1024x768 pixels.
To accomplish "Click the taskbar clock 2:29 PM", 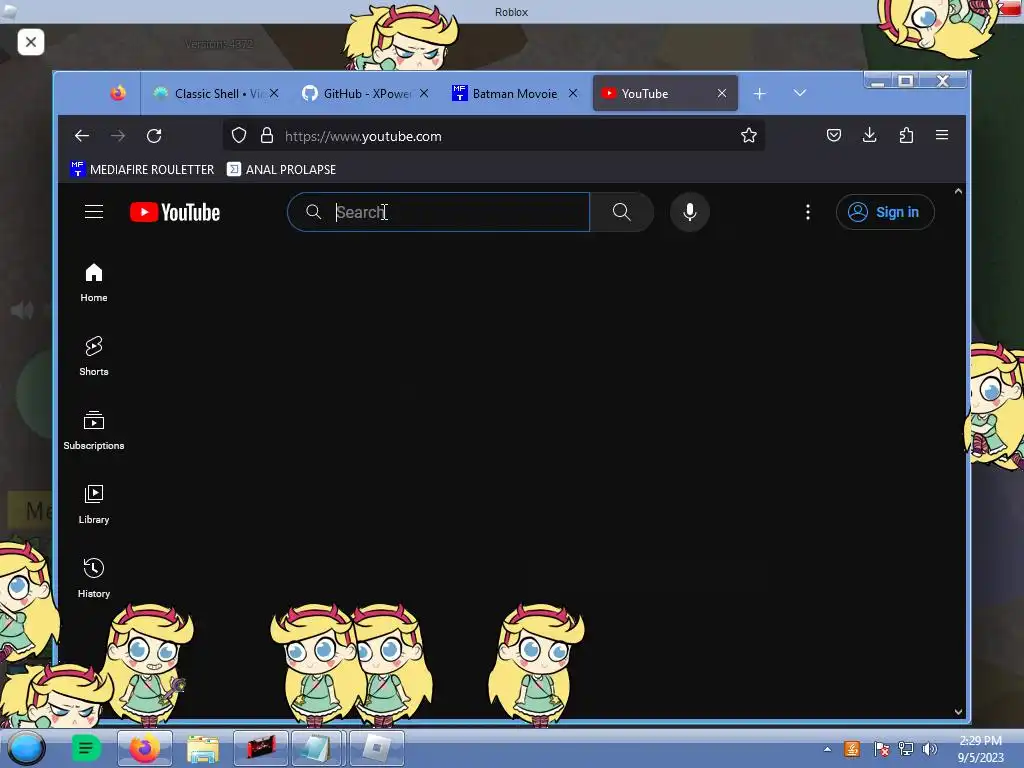I will (980, 749).
